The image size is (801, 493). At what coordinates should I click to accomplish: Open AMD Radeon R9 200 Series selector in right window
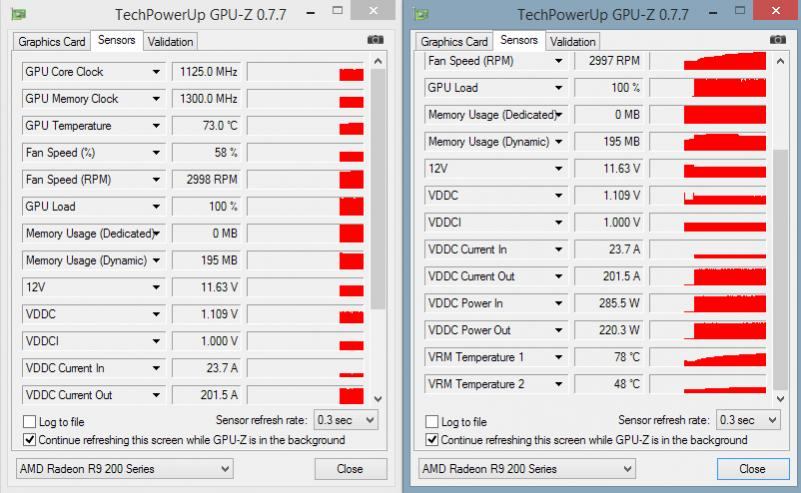pyautogui.click(x=527, y=469)
